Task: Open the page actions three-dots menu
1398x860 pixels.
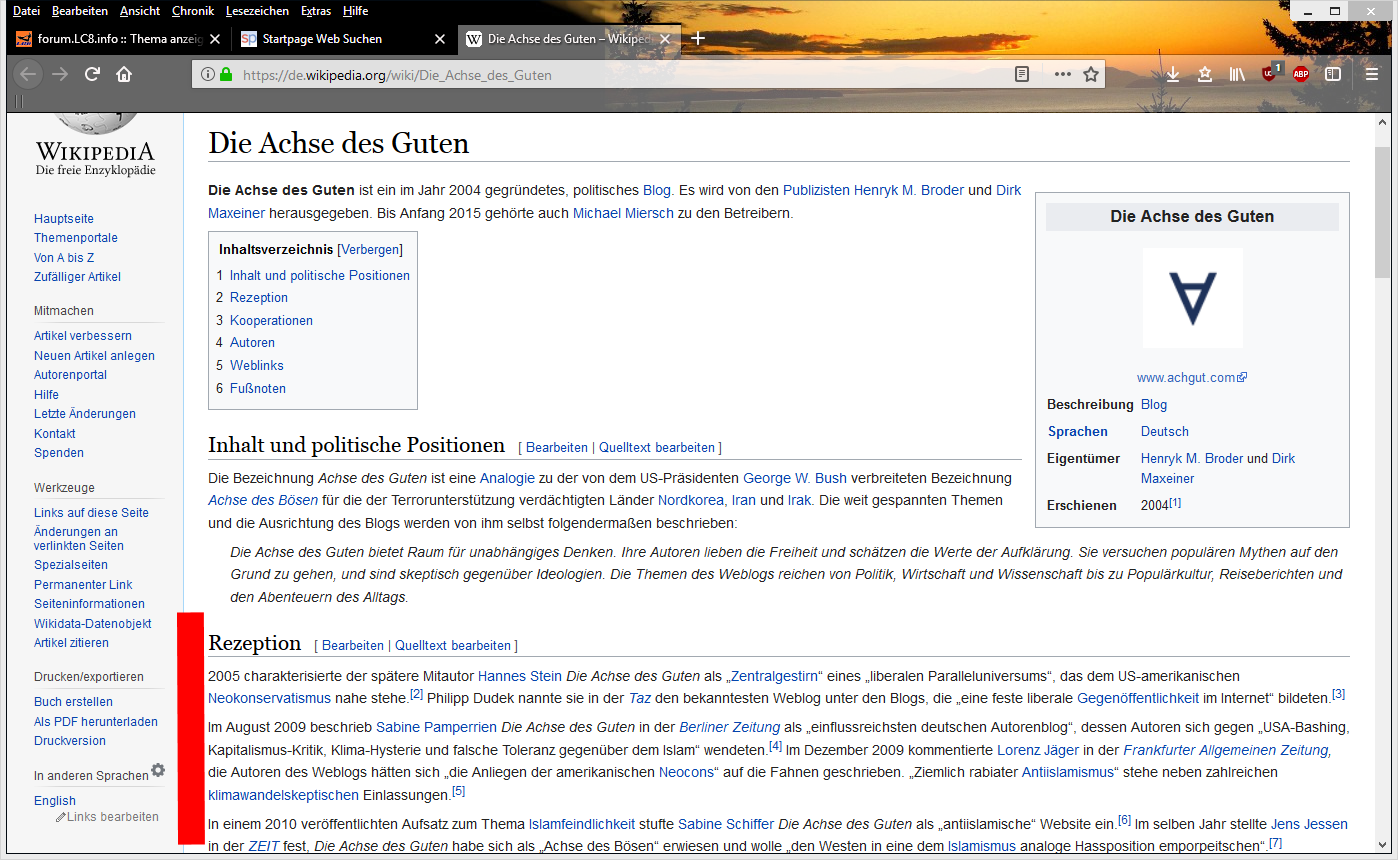Action: [x=1062, y=74]
